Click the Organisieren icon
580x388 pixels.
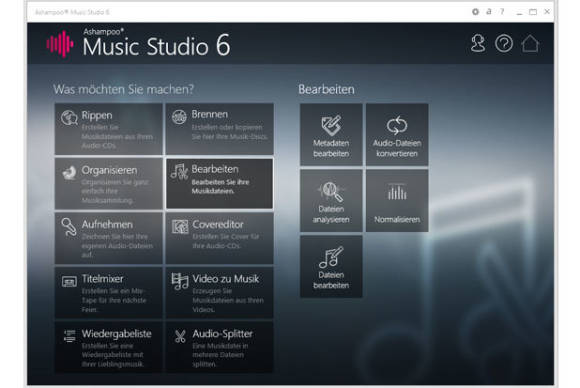[x=69, y=172]
